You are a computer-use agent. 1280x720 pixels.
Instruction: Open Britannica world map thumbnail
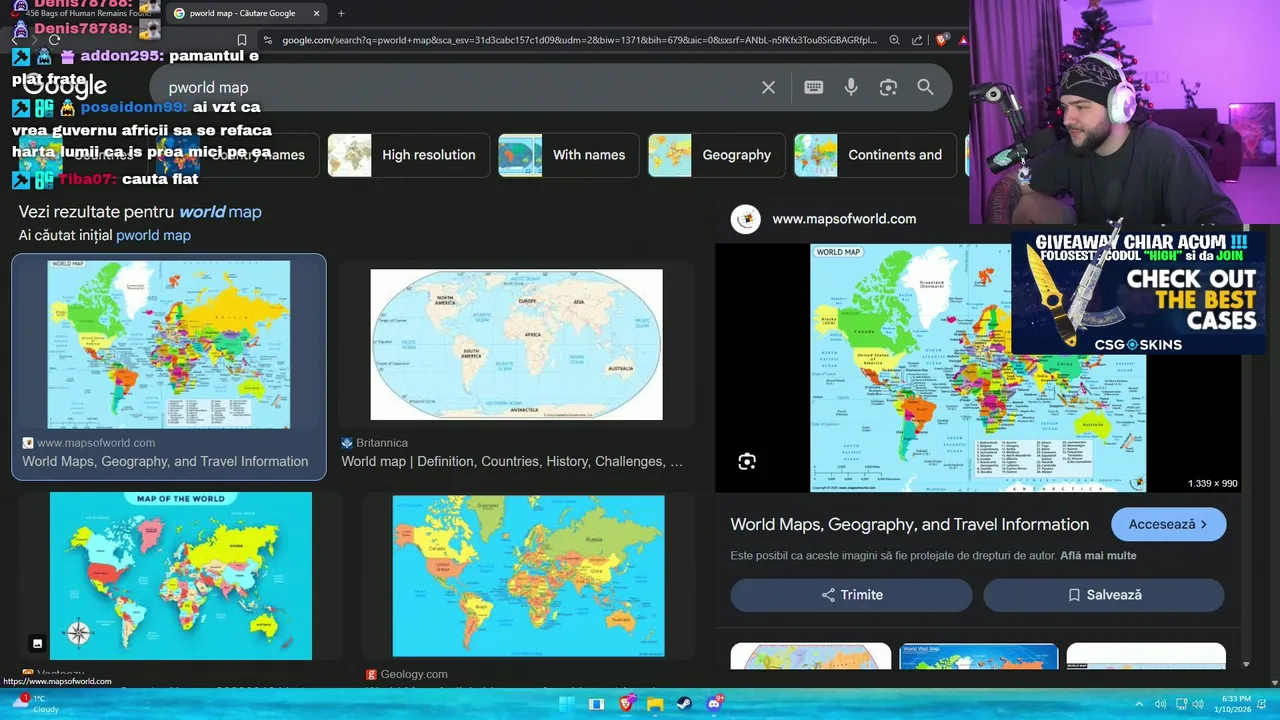[x=516, y=345]
